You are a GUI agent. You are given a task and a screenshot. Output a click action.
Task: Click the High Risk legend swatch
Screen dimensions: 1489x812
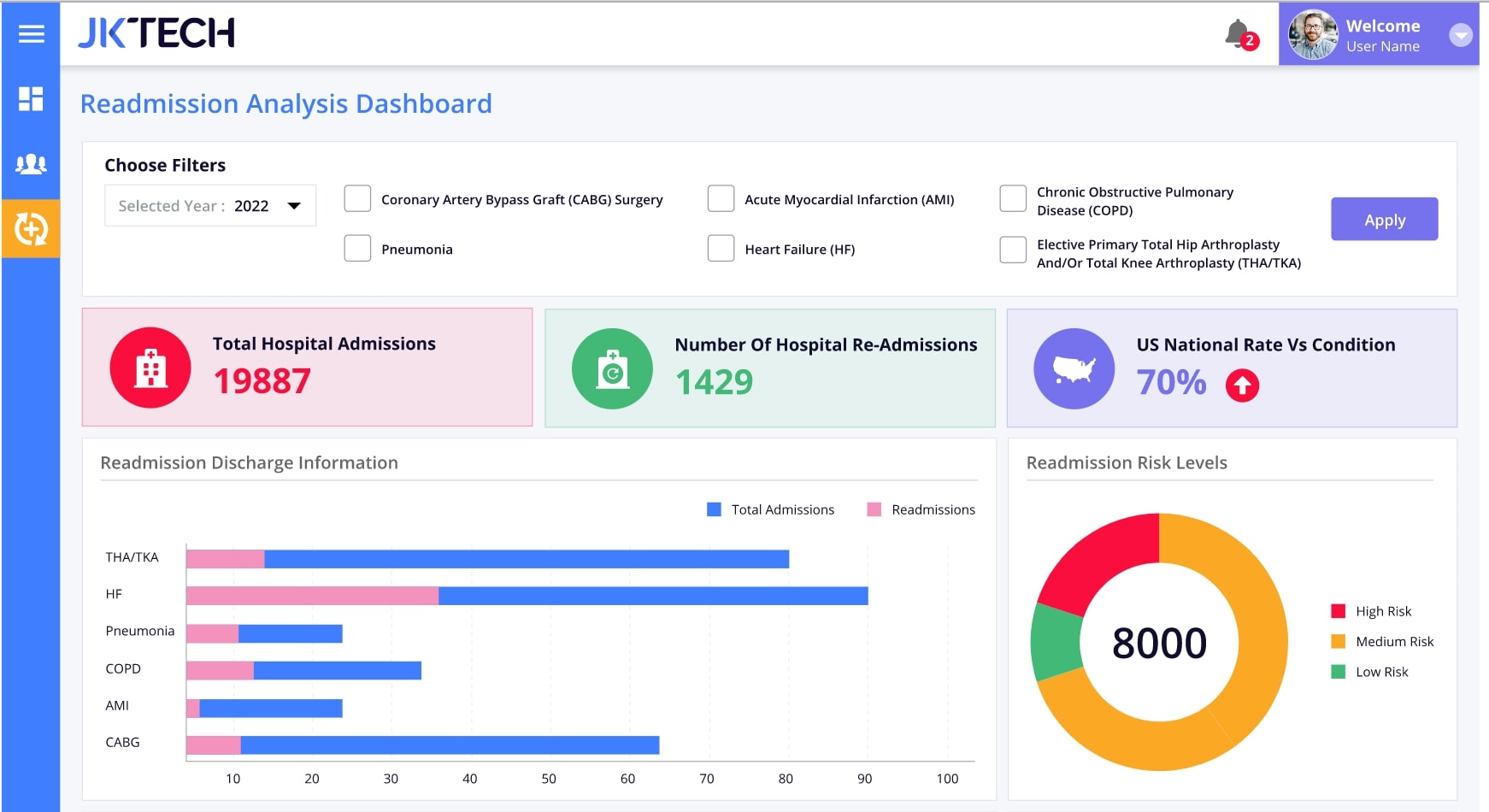(1339, 611)
